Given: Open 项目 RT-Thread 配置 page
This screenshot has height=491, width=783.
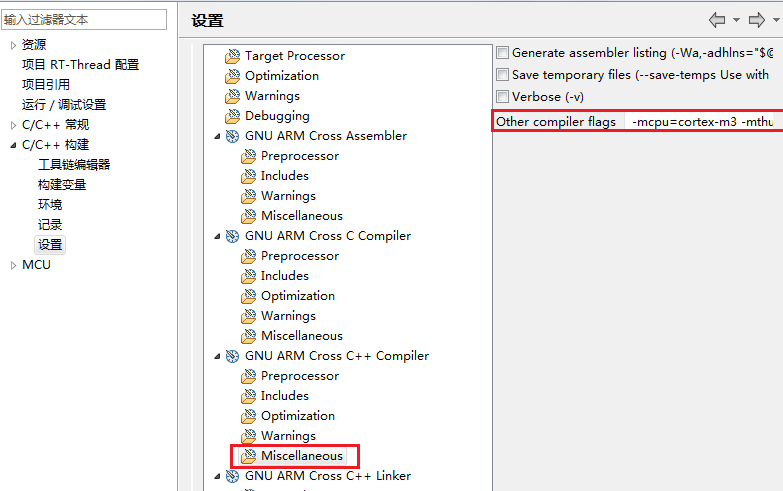Looking at the screenshot, I should [80, 65].
